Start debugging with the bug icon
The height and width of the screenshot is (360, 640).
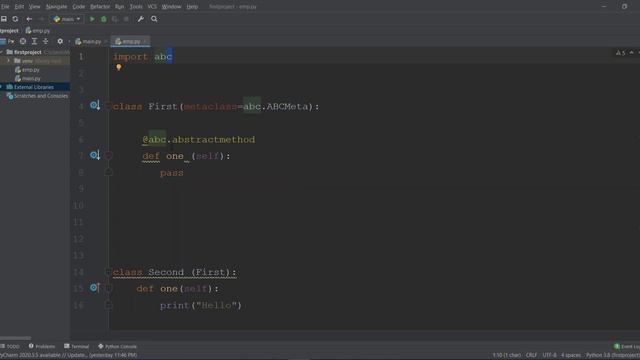coord(104,19)
